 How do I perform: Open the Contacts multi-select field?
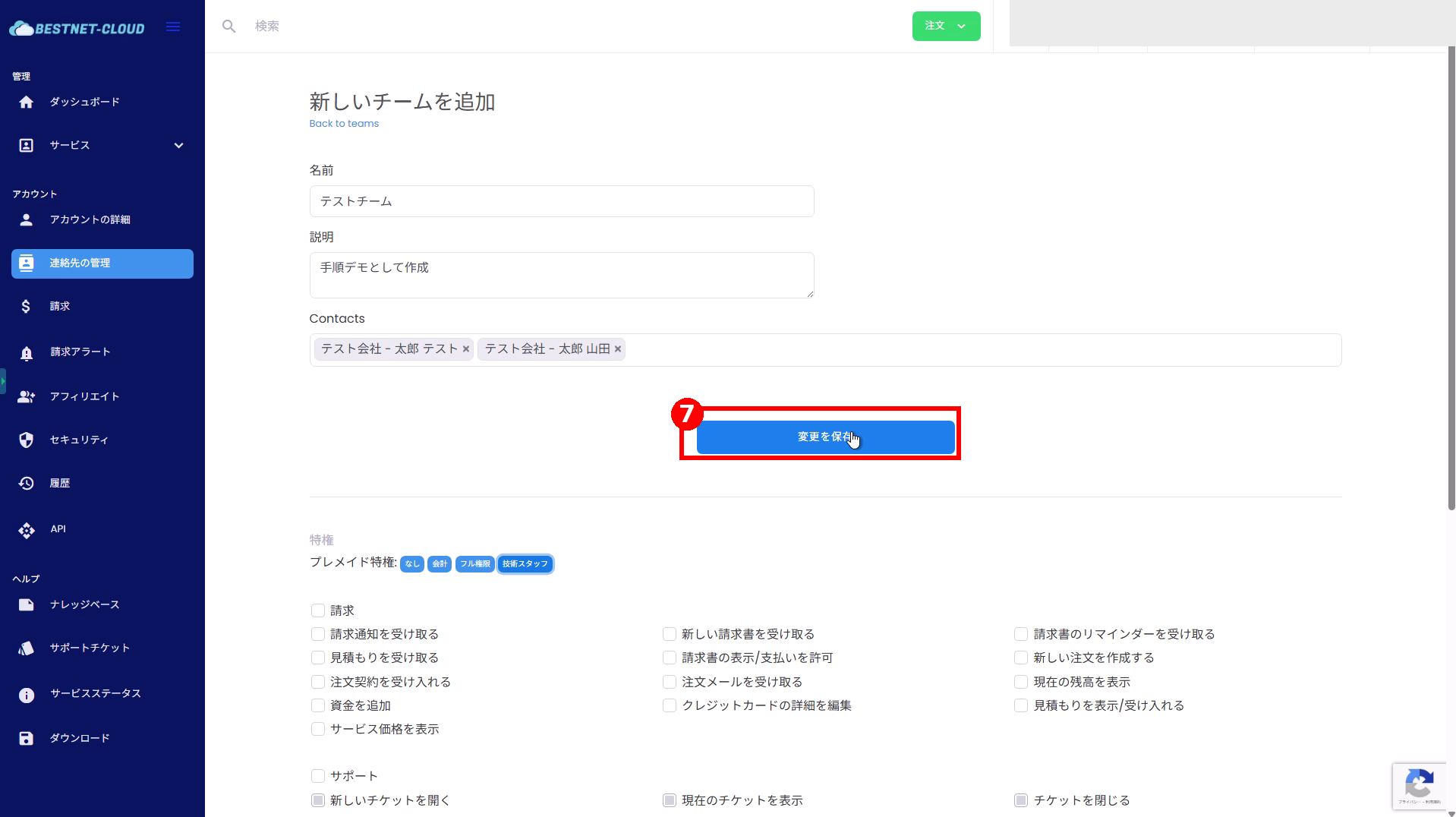tap(979, 350)
